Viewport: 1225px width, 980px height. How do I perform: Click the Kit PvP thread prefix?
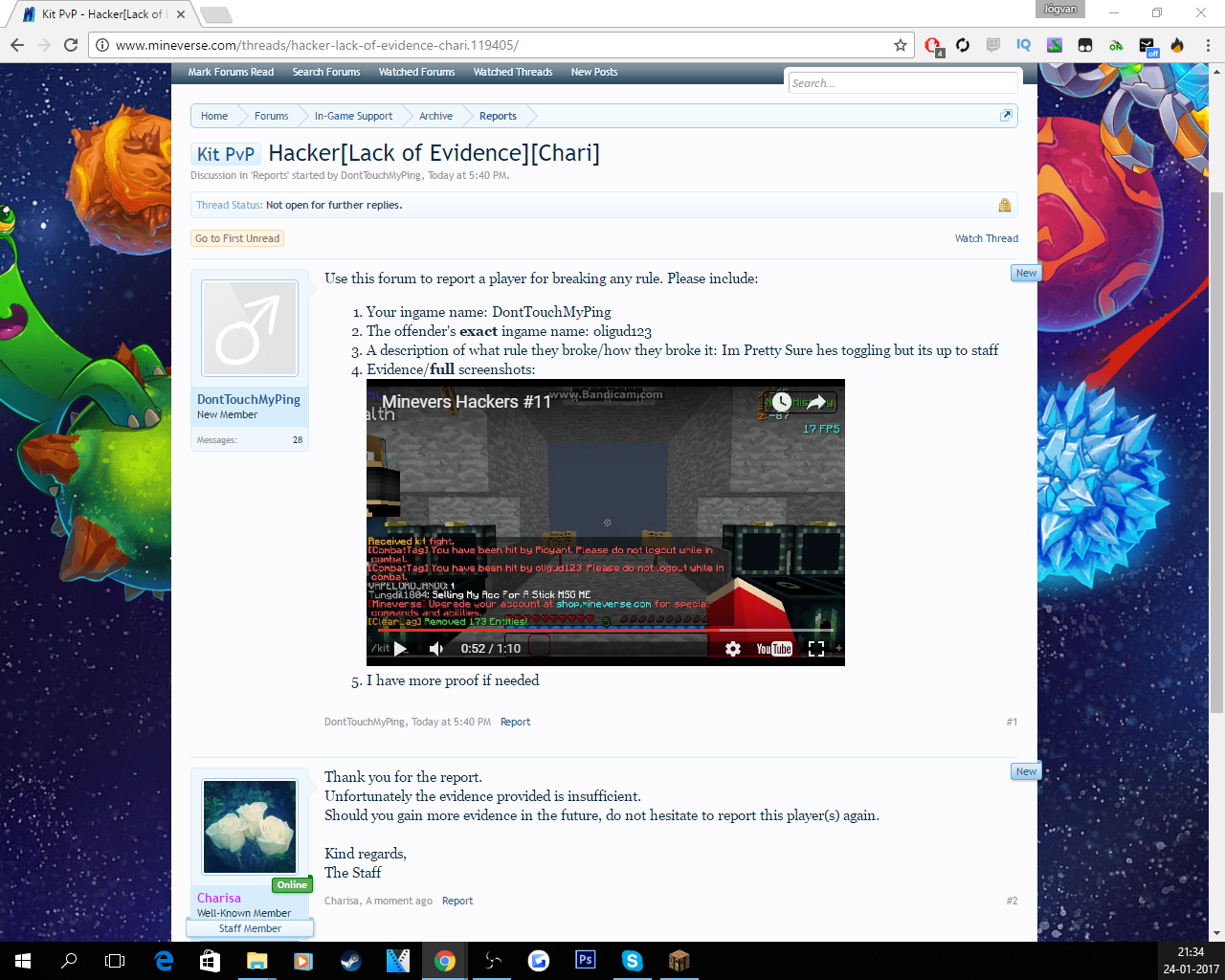point(226,154)
